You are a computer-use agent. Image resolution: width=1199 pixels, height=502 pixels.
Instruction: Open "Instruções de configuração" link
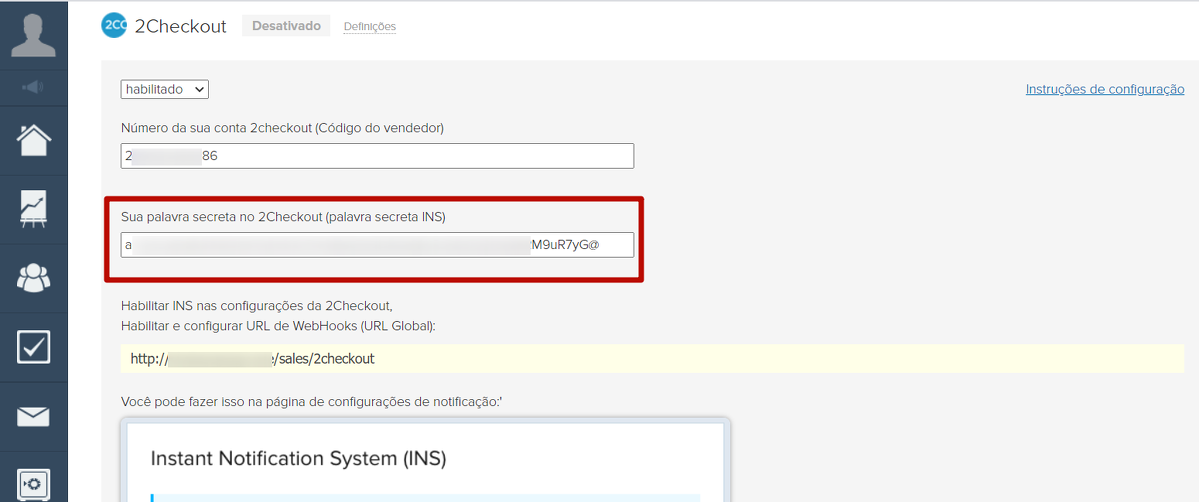point(1104,89)
